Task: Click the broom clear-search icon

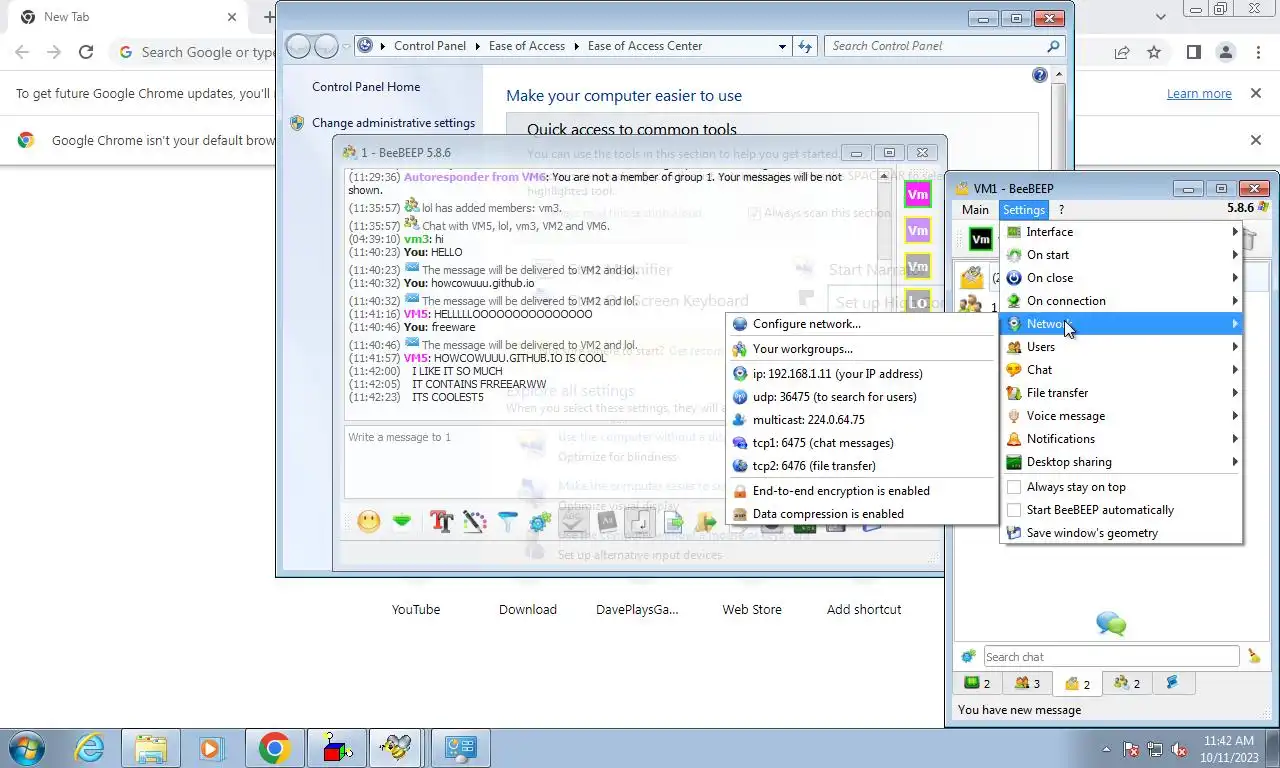Action: (x=1254, y=656)
